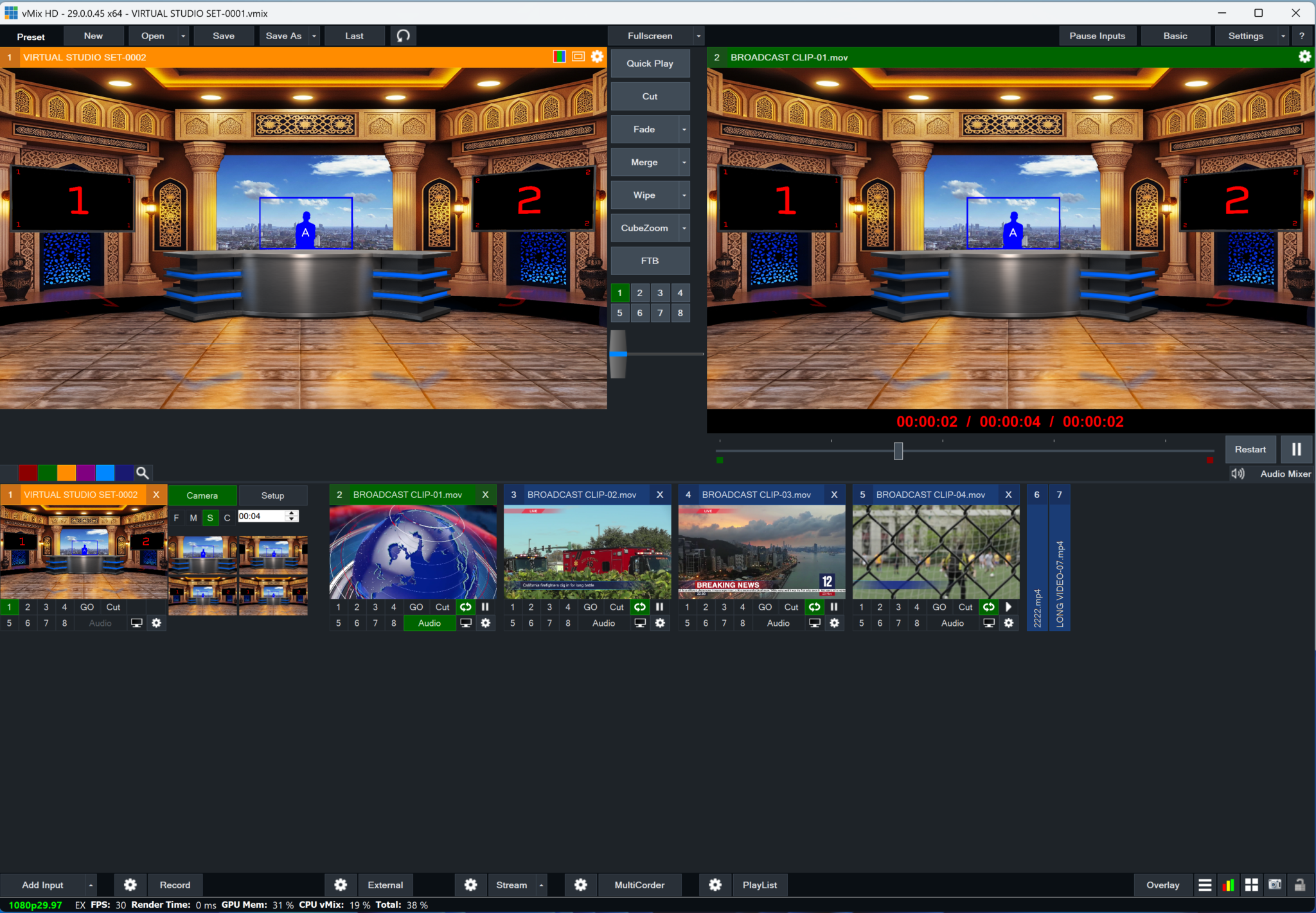Expand the Wipe transition dropdown
The width and height of the screenshot is (1316, 913).
pos(684,195)
